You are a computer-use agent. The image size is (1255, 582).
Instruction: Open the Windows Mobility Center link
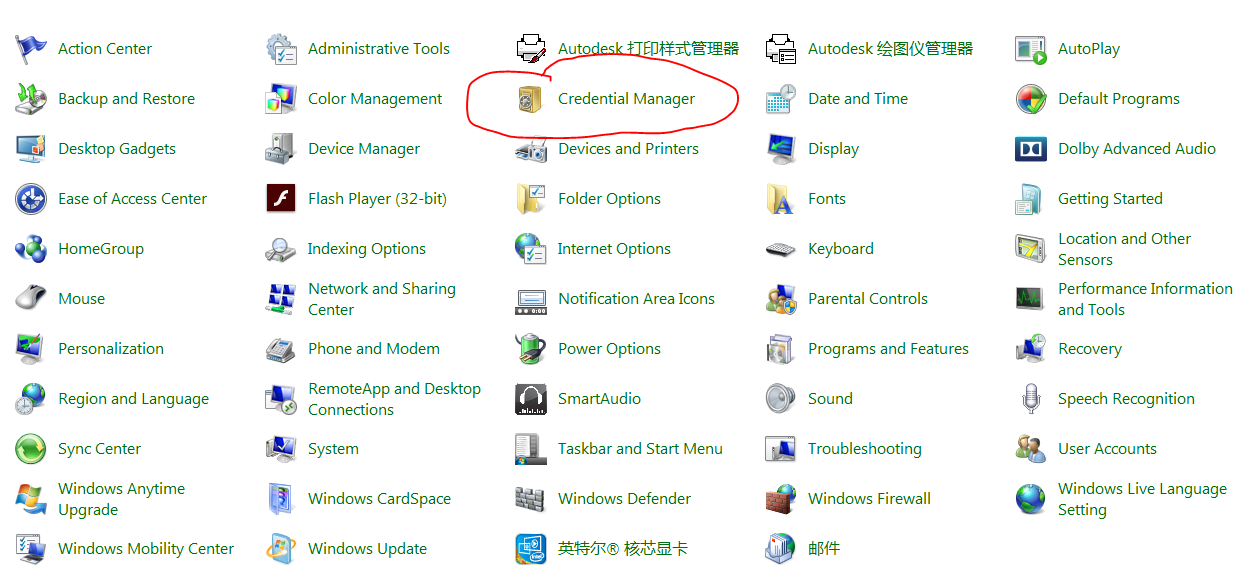[146, 549]
